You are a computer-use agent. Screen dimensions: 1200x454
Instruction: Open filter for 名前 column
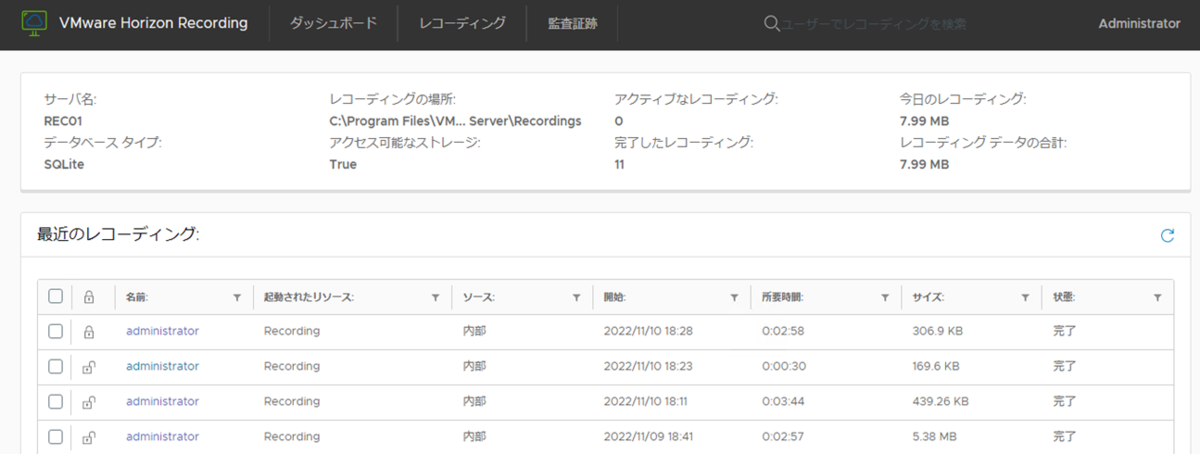(237, 297)
